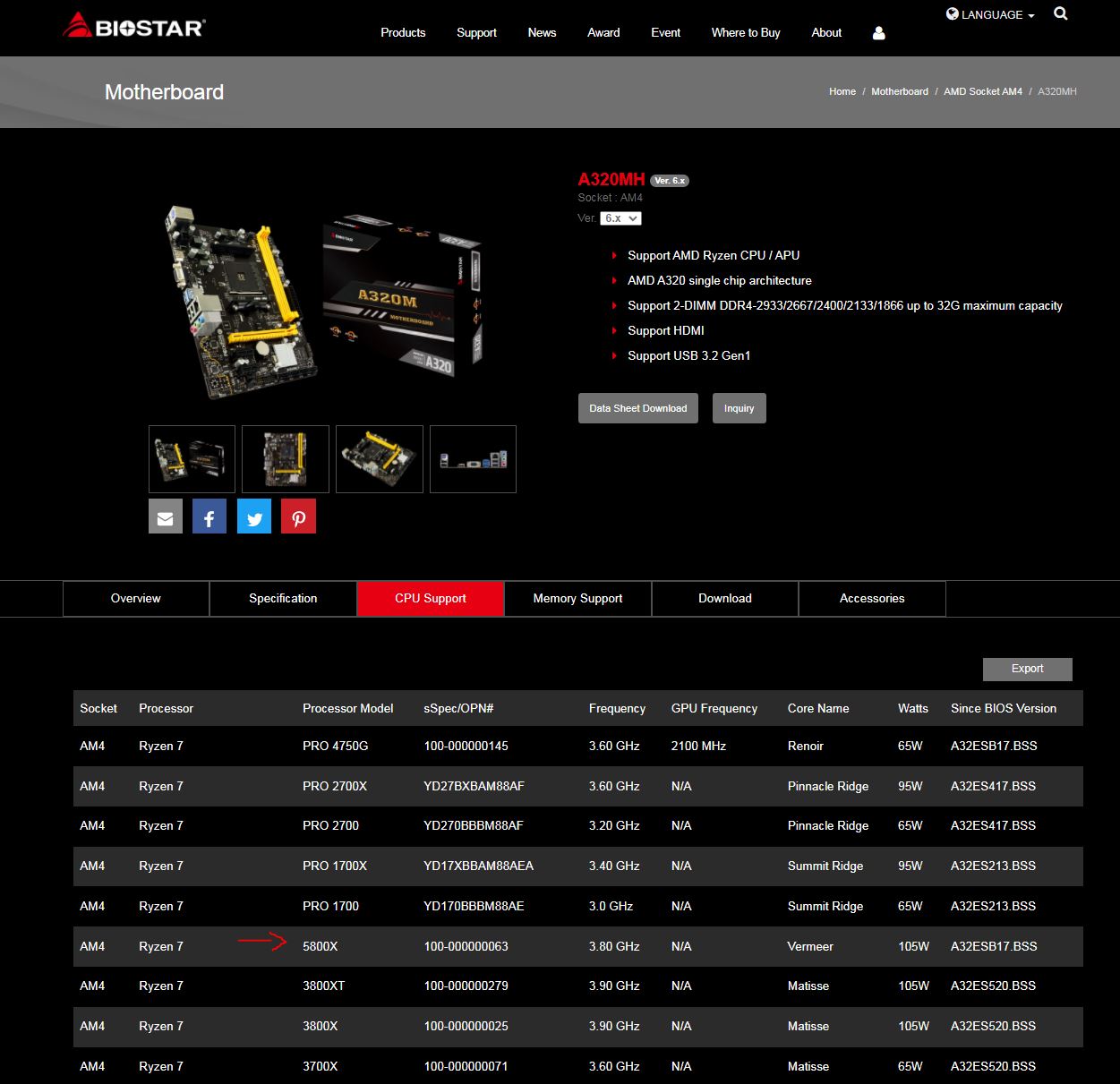Screen dimensions: 1120x1084
Task: Click OPN 100-000000279
Action: pyautogui.click(x=466, y=986)
